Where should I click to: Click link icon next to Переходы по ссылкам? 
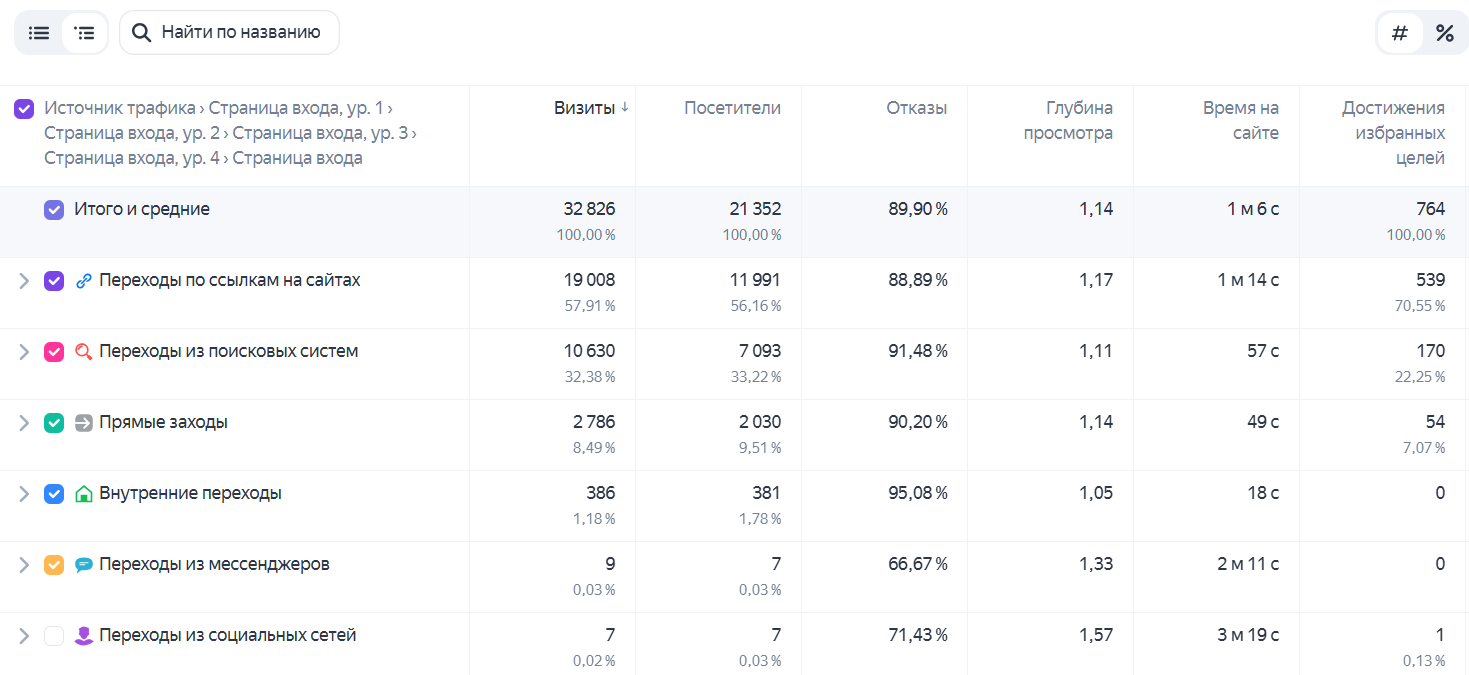pos(84,281)
